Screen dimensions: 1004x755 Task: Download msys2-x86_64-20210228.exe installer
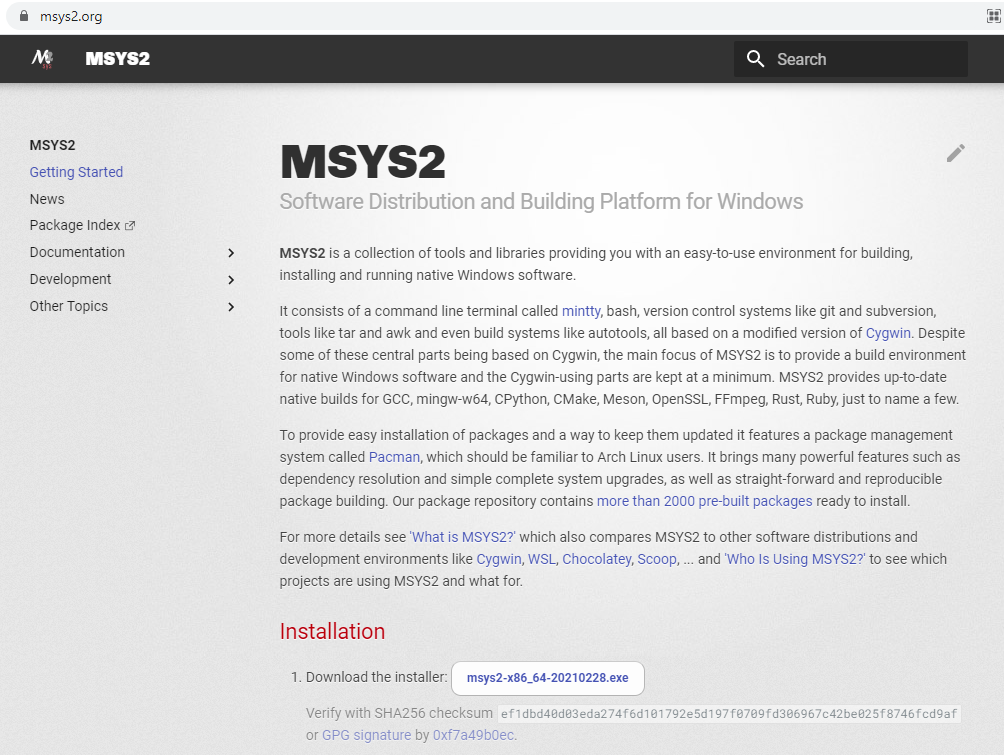pos(547,678)
